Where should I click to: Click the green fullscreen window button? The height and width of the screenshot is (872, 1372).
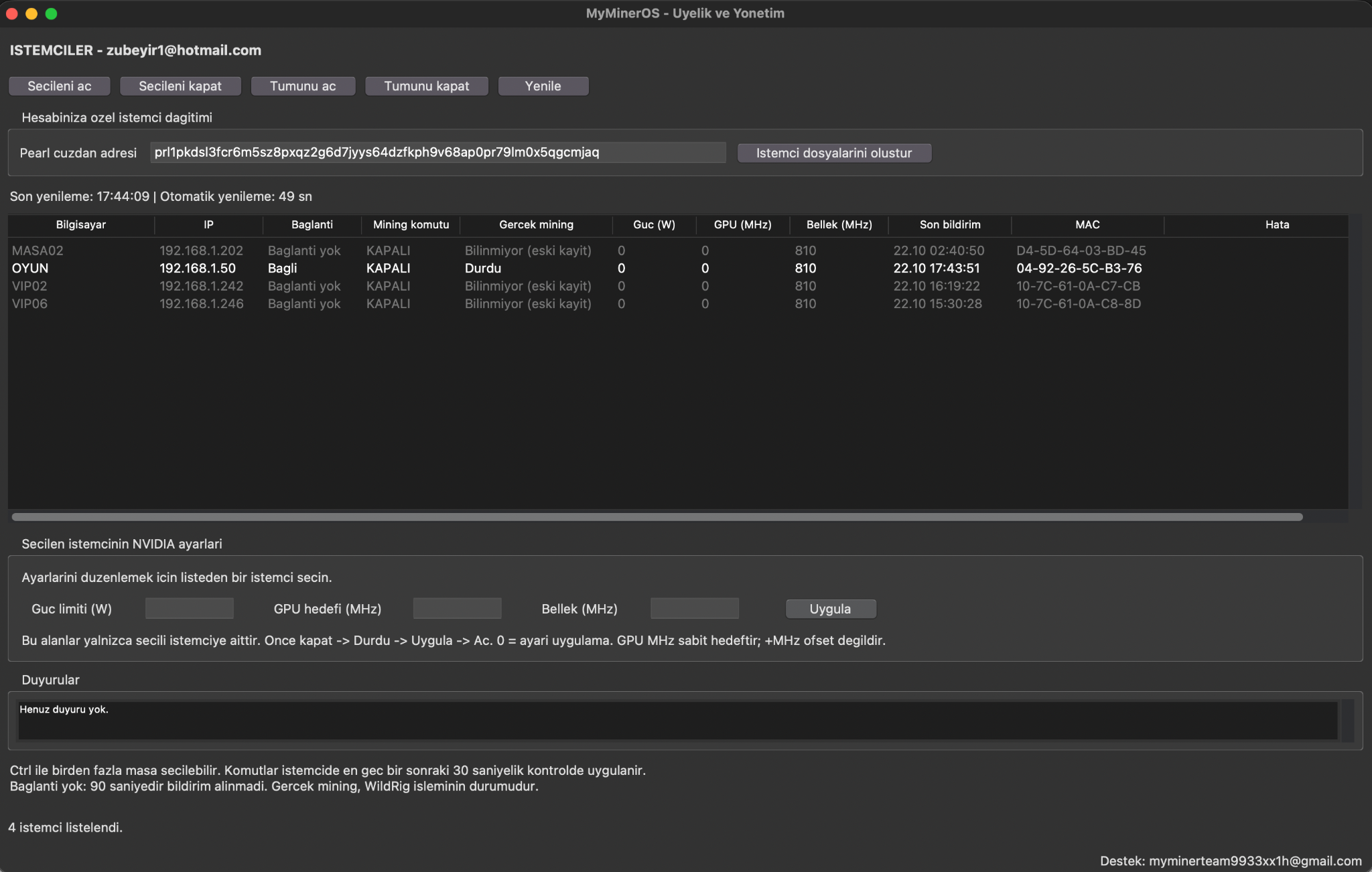(51, 13)
